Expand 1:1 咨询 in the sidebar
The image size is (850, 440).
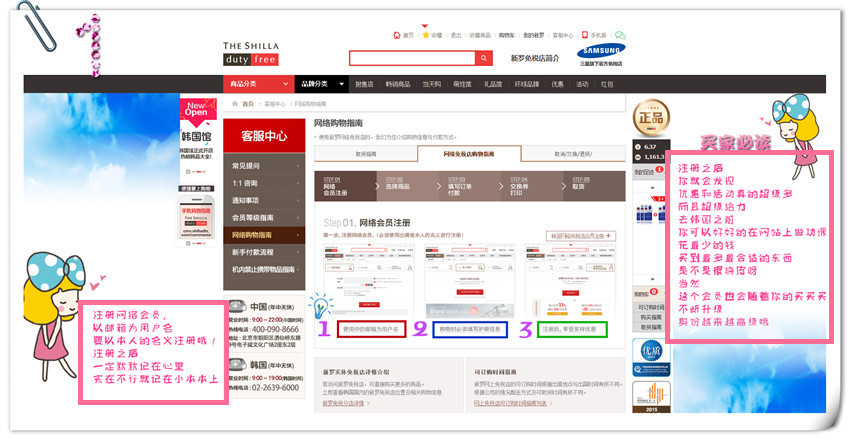(264, 183)
